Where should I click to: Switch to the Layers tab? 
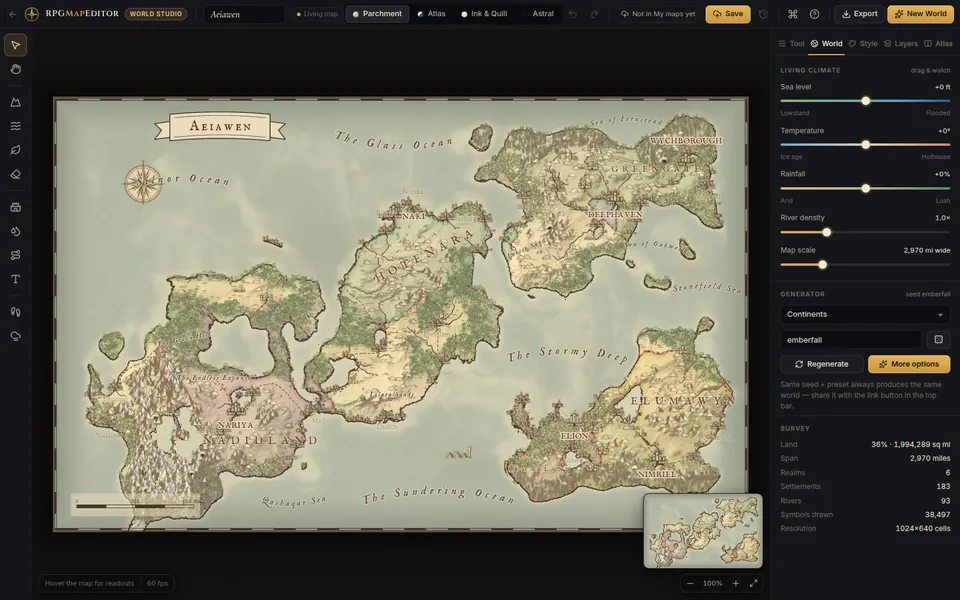901,43
